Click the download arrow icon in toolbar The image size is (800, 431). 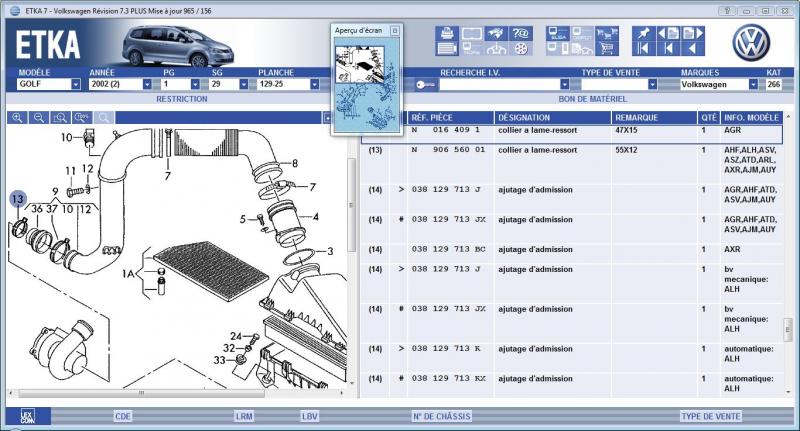[496, 48]
